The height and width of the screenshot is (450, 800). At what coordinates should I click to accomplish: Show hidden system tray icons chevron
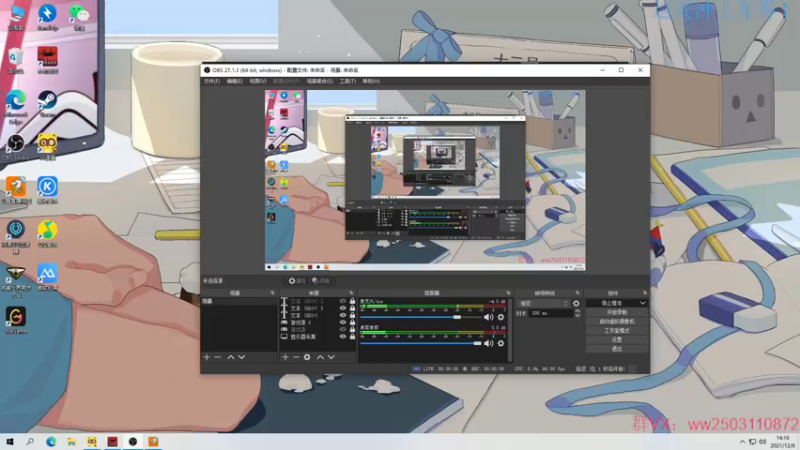(x=742, y=442)
